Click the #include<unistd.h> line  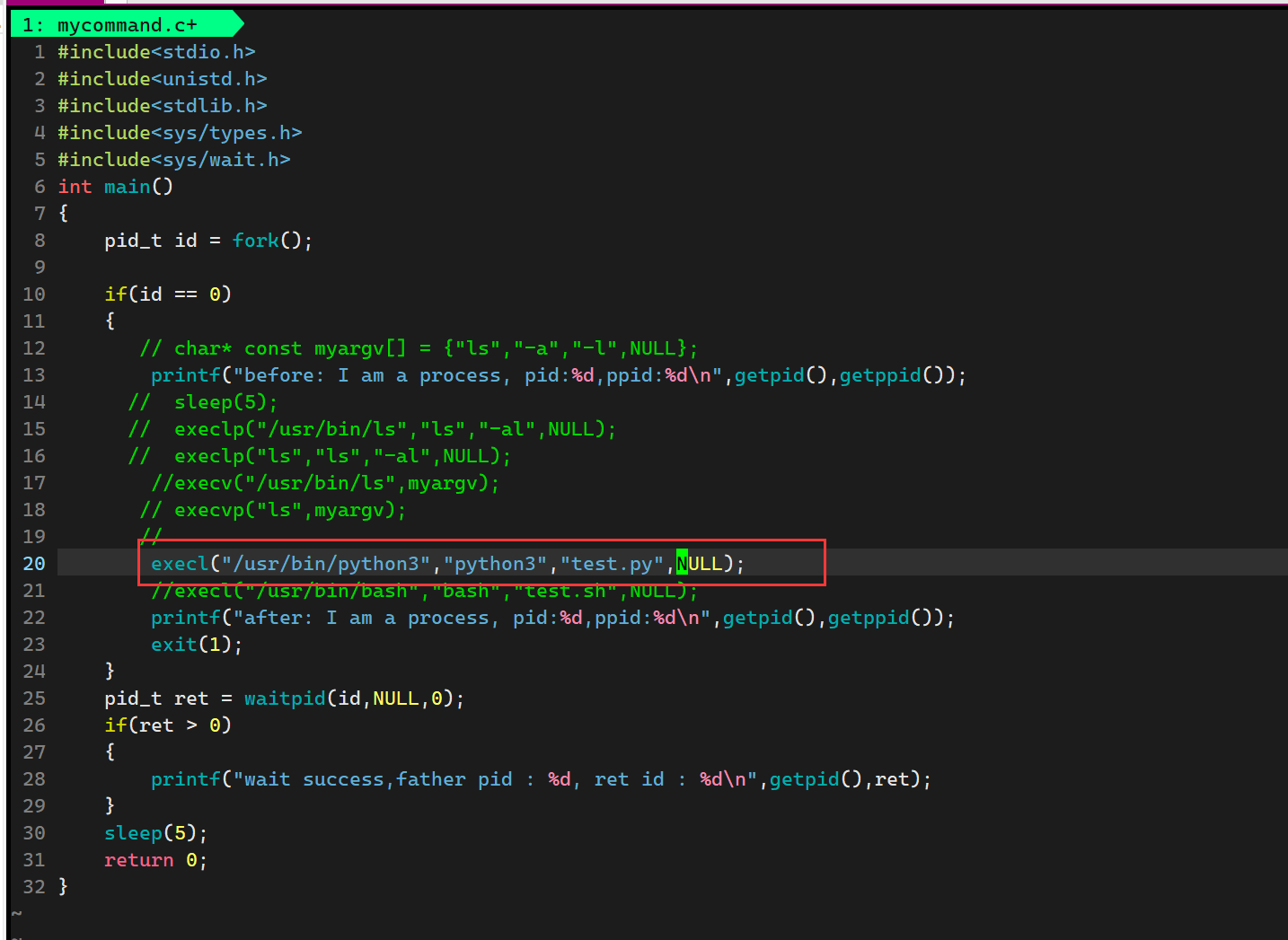[x=163, y=79]
